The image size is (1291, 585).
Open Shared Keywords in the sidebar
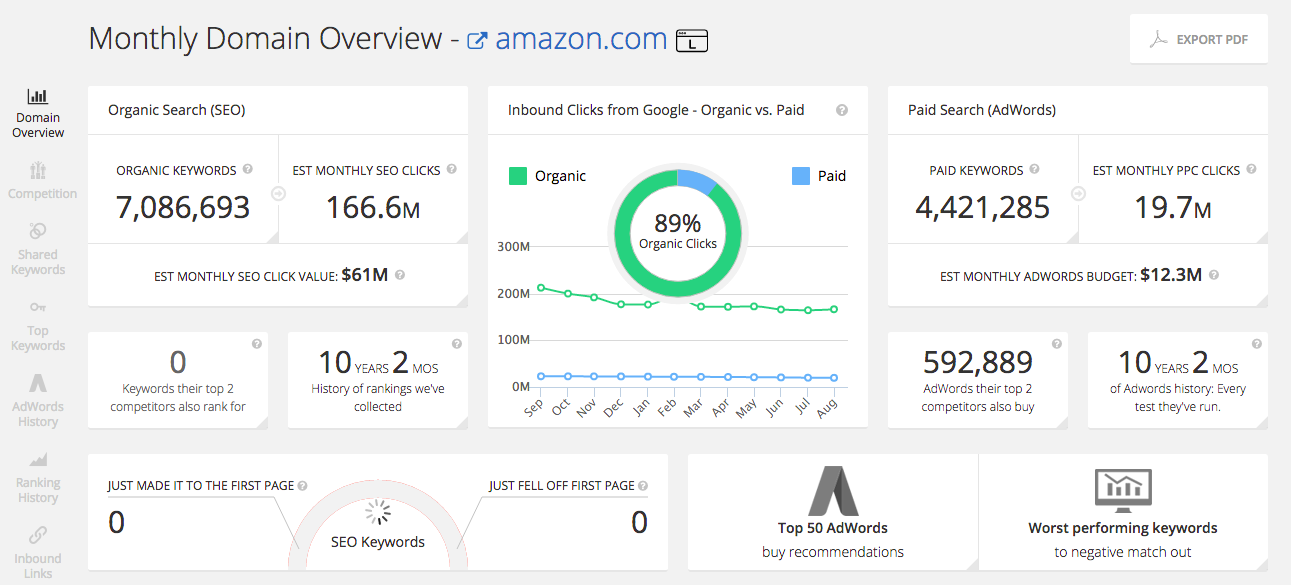pyautogui.click(x=37, y=248)
